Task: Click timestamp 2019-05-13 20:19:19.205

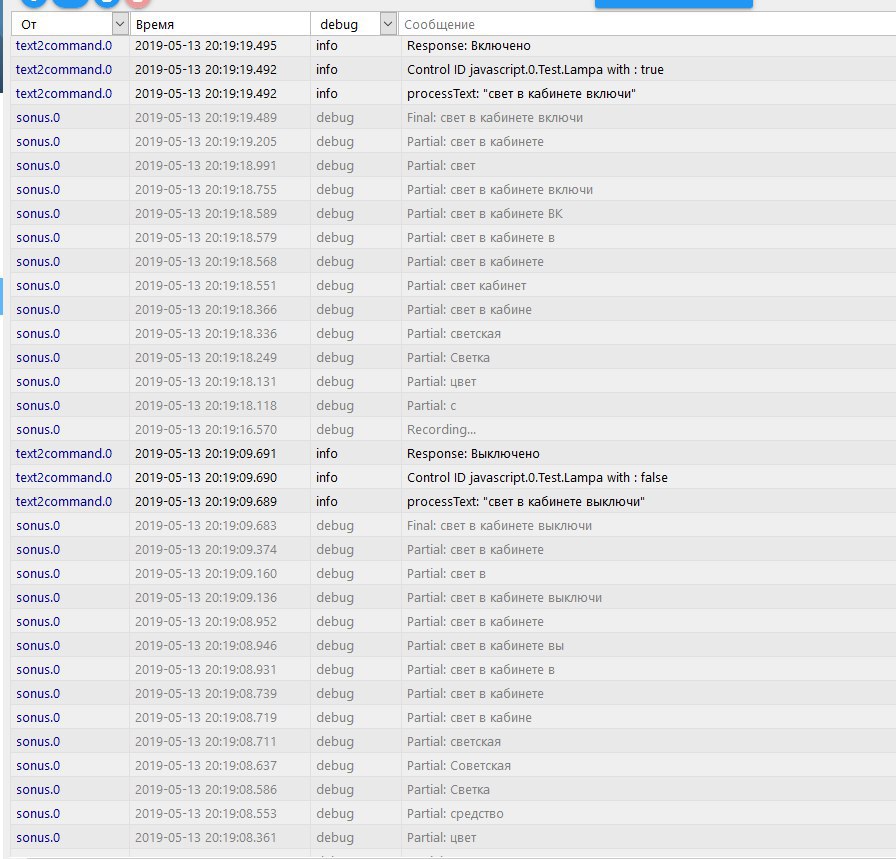Action: coord(206,142)
